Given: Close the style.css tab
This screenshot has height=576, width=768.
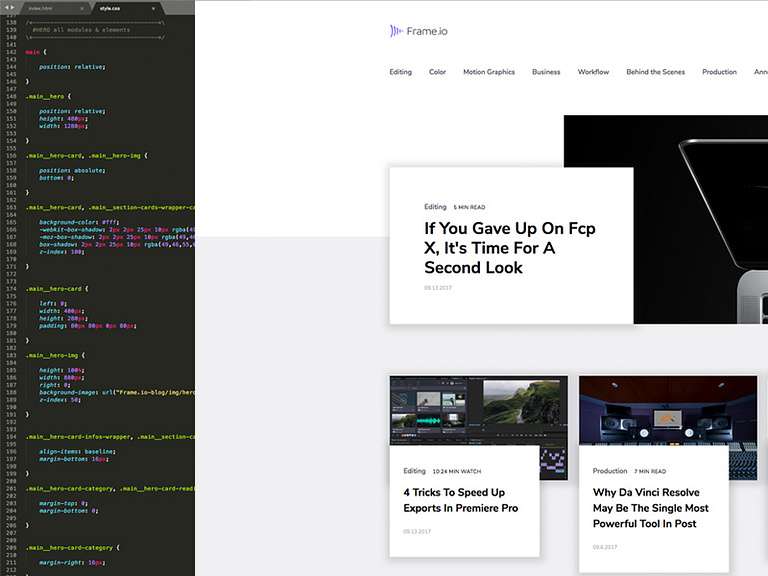Looking at the screenshot, I should point(155,8).
